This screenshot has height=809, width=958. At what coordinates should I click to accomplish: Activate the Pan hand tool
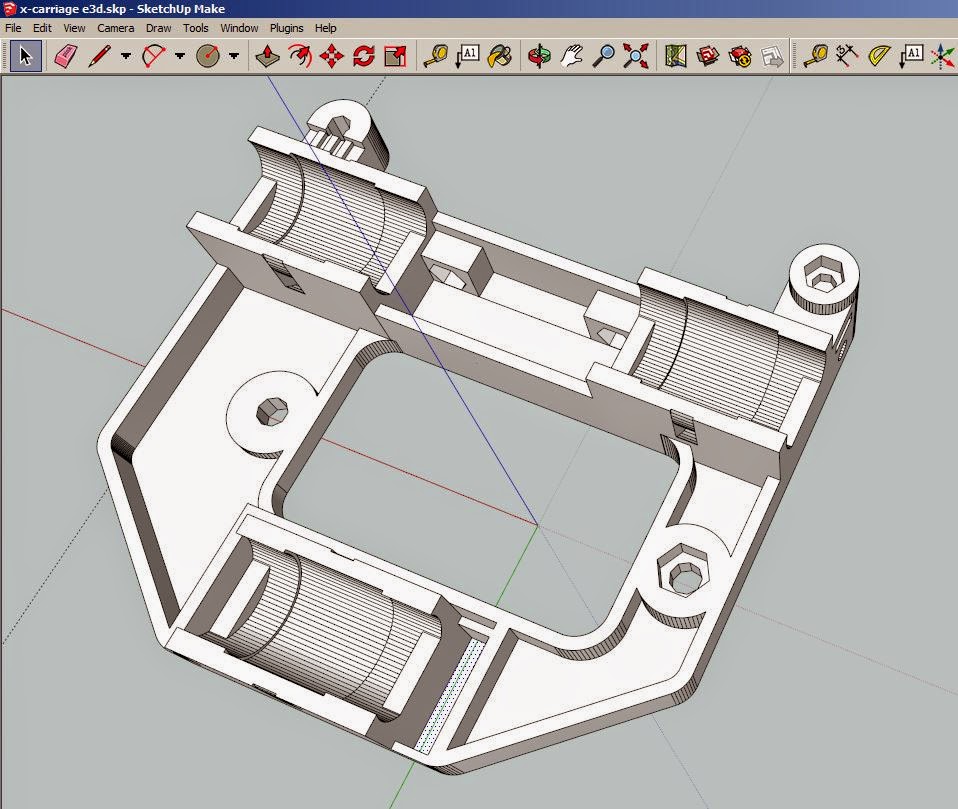[x=572, y=56]
